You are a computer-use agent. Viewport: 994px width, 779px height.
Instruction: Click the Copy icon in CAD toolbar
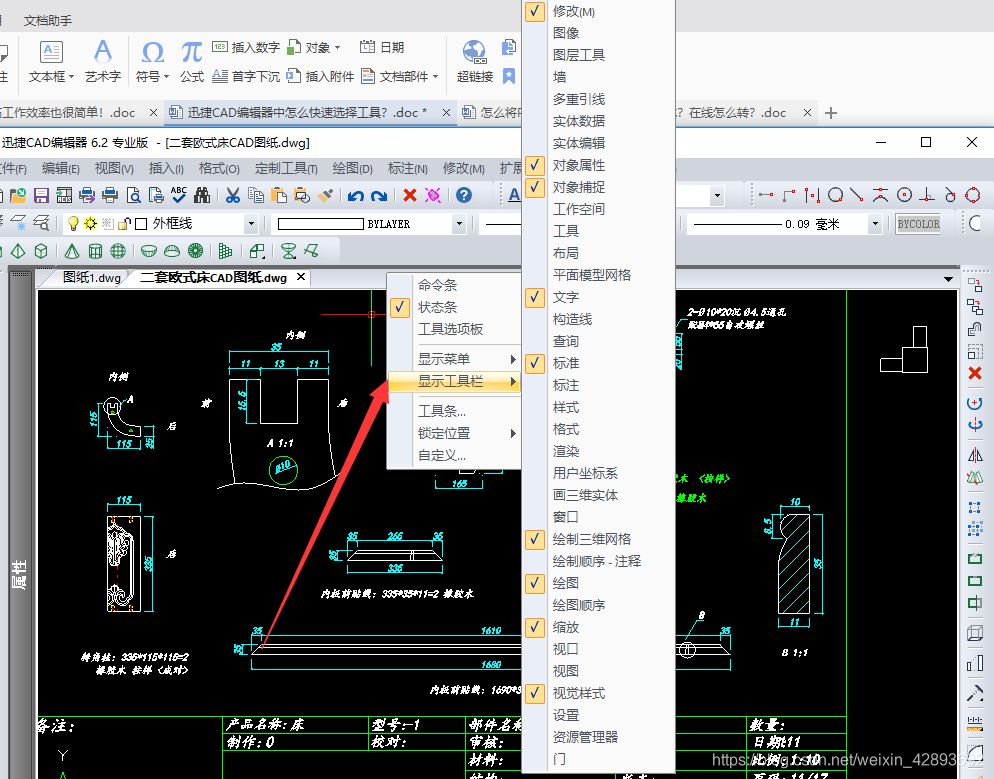coord(255,195)
